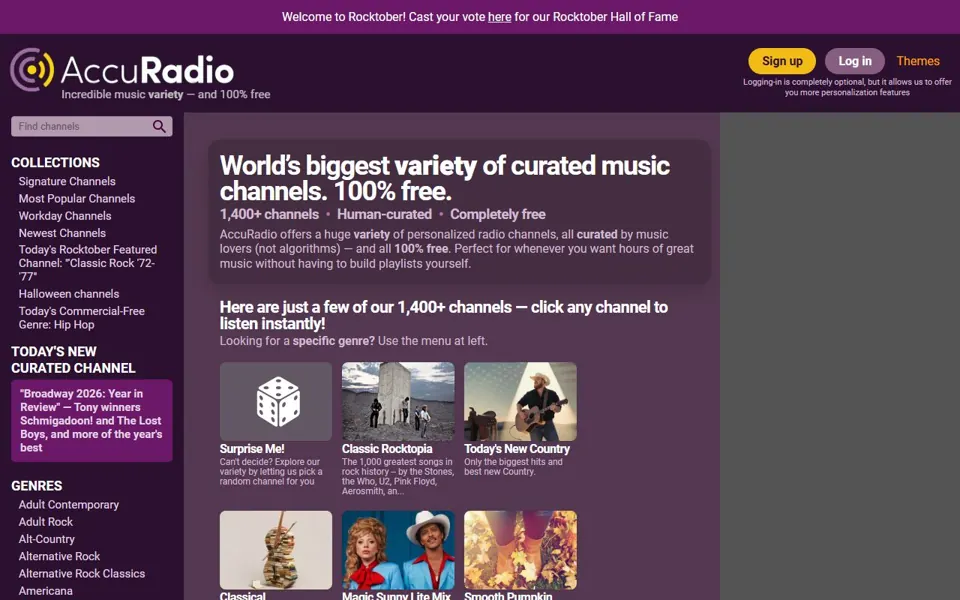Click the 'Today's New Country' title text
This screenshot has width=960, height=600.
[x=517, y=449]
